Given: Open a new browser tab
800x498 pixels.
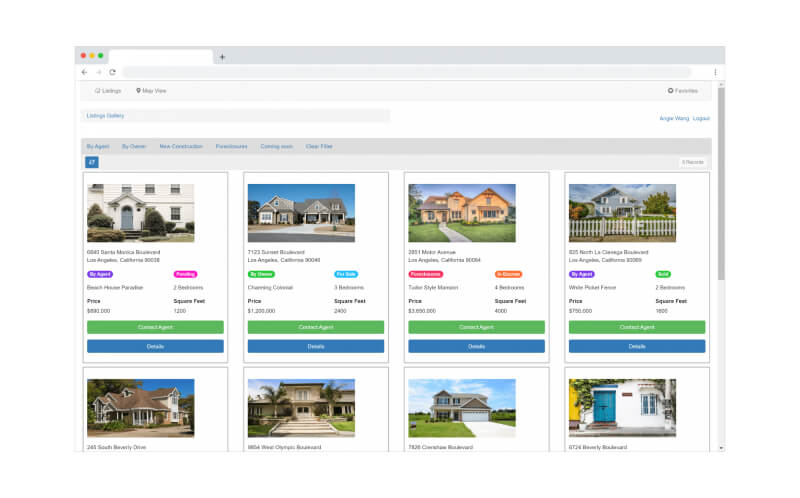Looking at the screenshot, I should pos(222,57).
